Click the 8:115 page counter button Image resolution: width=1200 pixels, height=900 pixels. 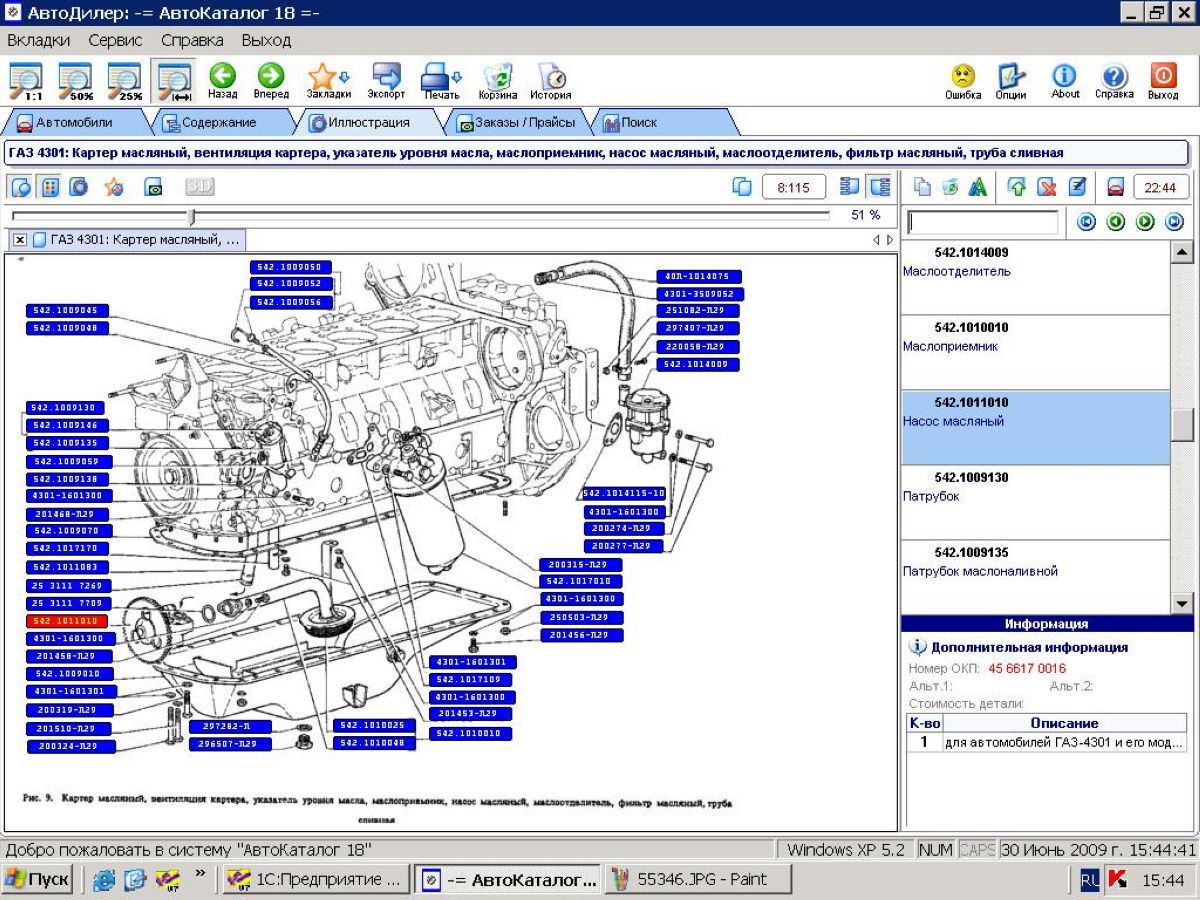click(794, 187)
